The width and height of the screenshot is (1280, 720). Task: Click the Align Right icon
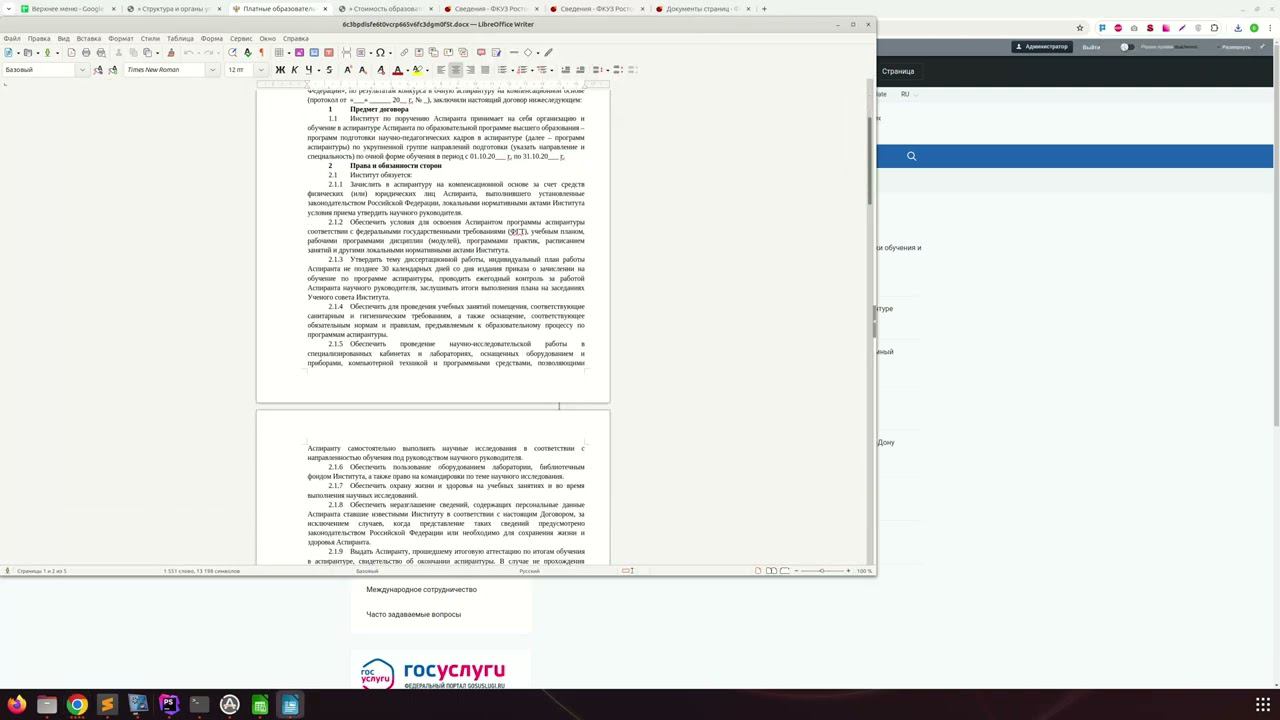pos(470,69)
